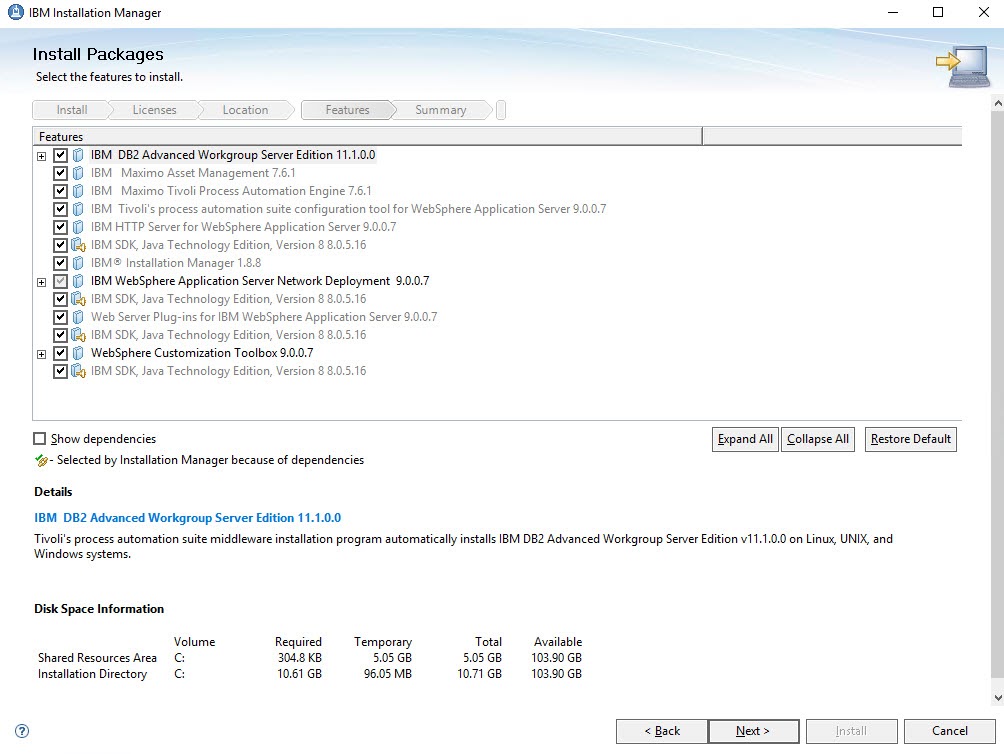Click the Web Server Plug-ins package icon
Screen dimensions: 1004x754
coord(78,317)
